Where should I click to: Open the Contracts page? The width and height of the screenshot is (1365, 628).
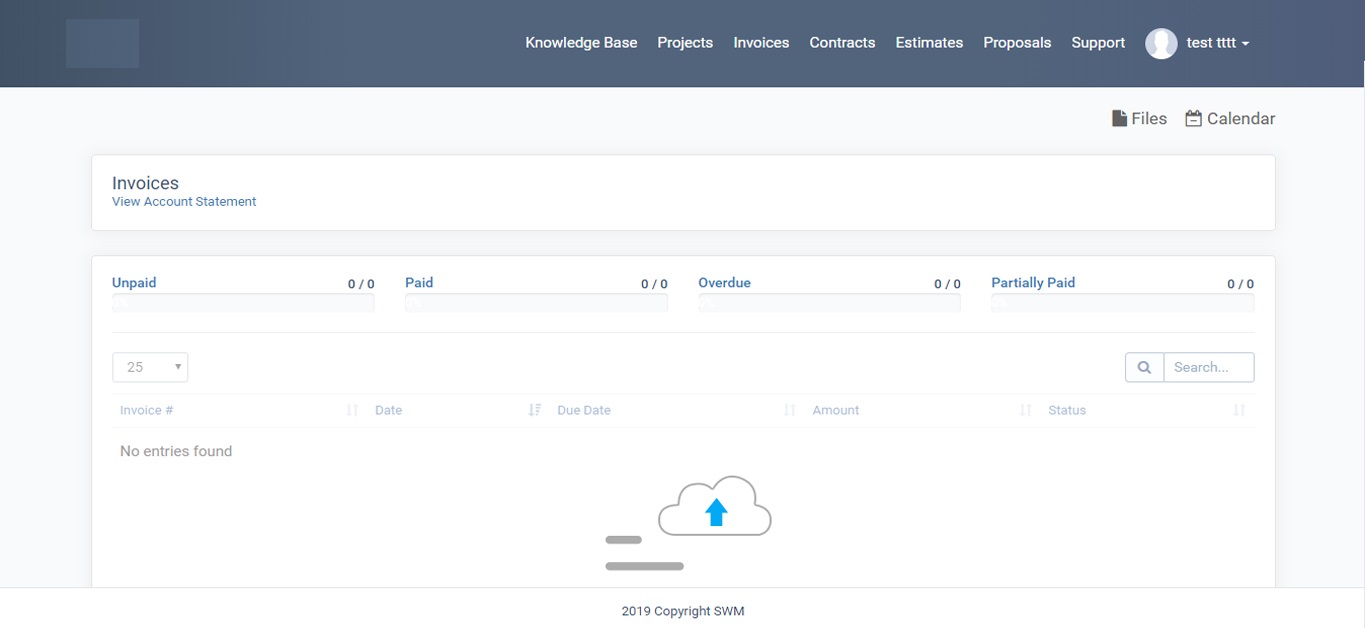(842, 43)
